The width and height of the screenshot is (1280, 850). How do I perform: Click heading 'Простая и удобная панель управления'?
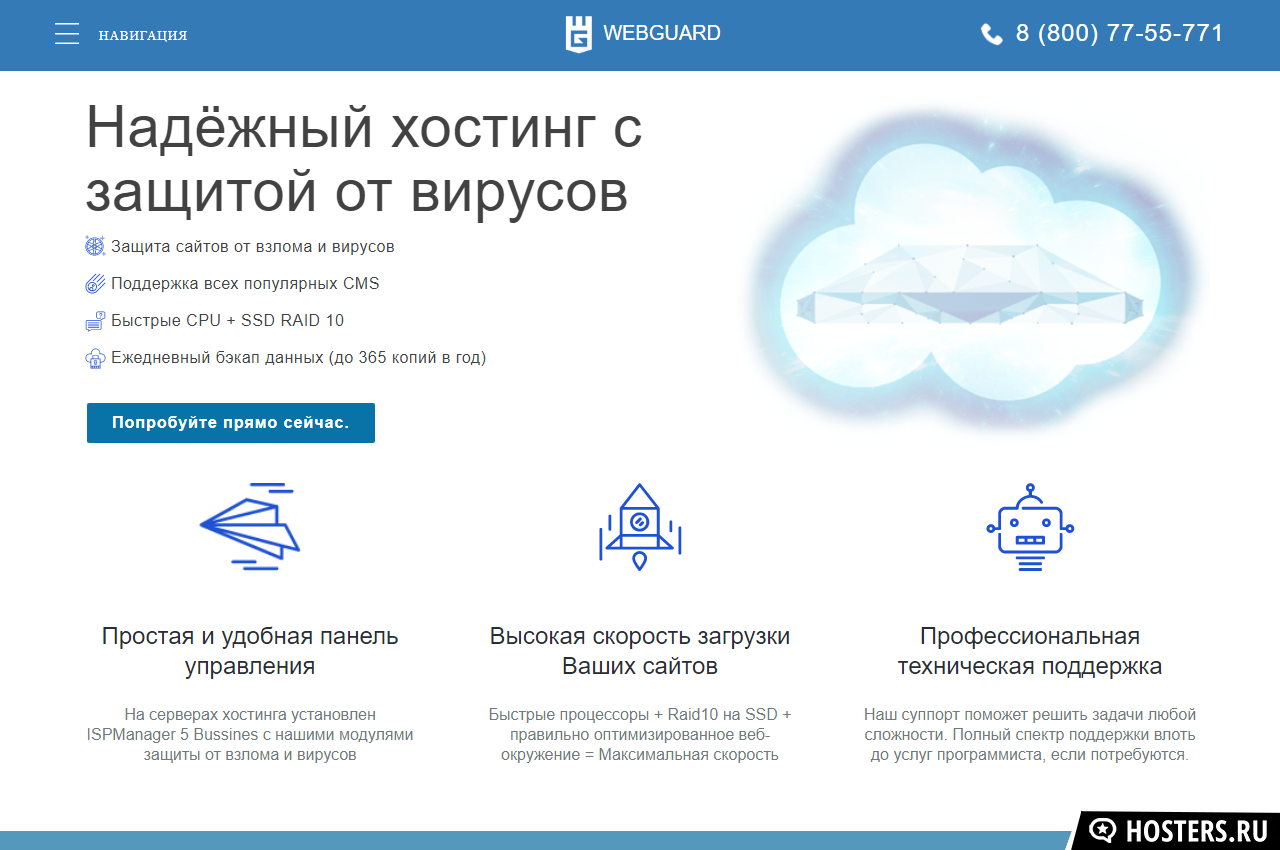(250, 651)
